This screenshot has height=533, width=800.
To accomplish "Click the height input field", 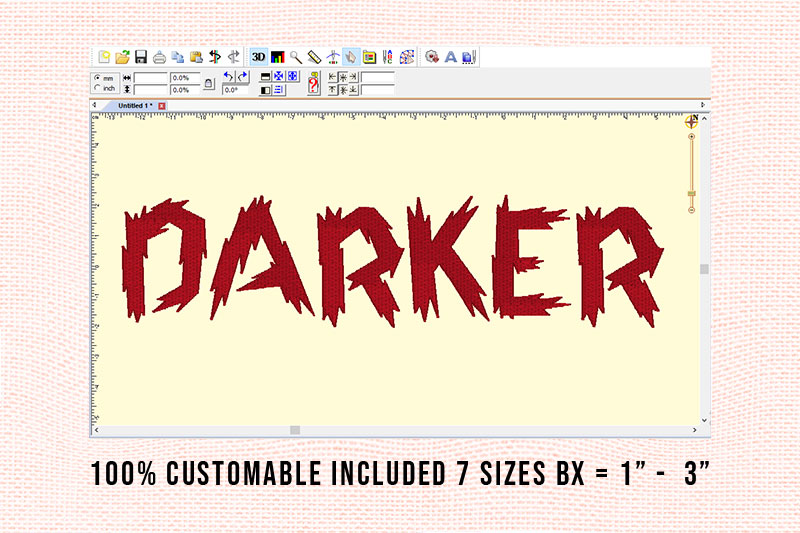I will 151,90.
